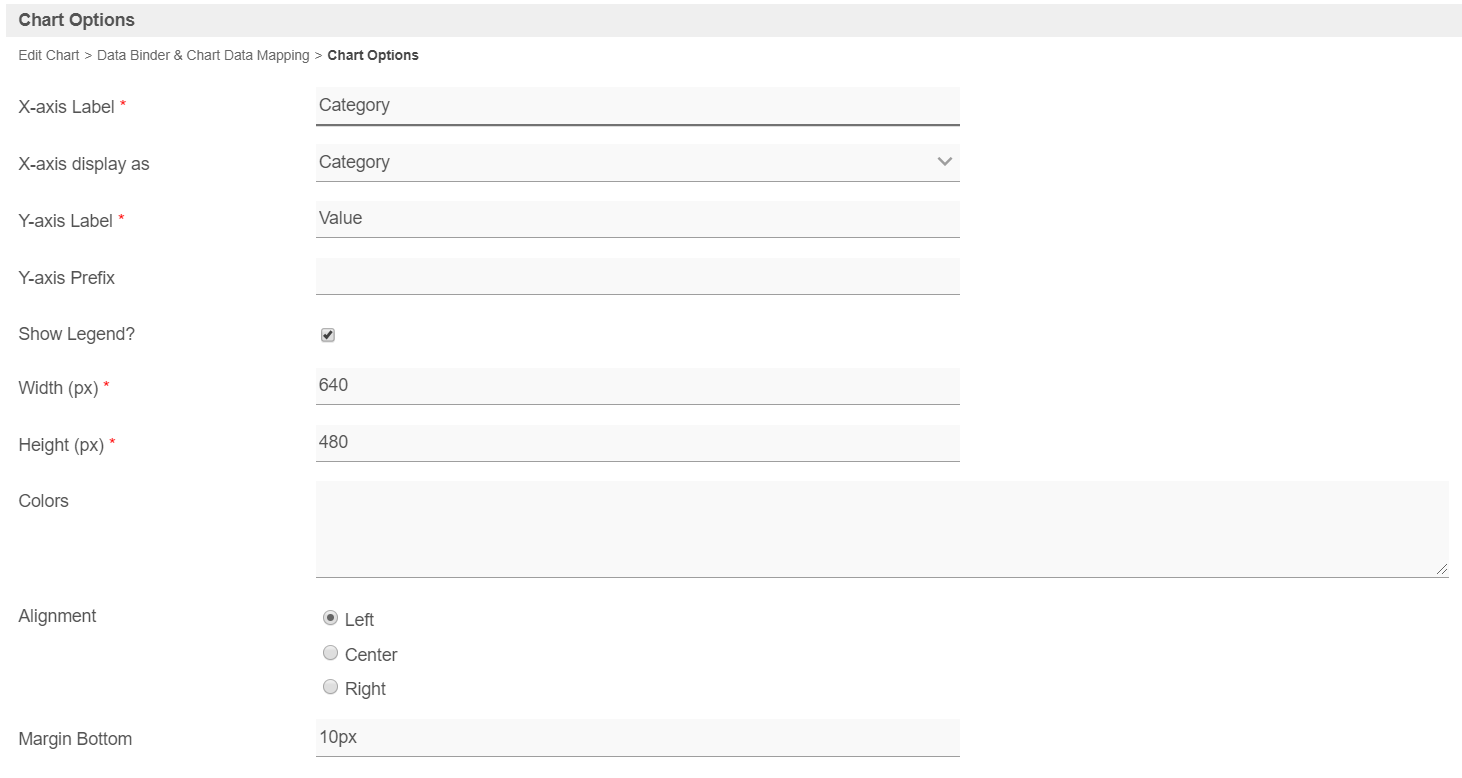1462x778 pixels.
Task: Click the Height (px) field showing 480
Action: coord(637,442)
